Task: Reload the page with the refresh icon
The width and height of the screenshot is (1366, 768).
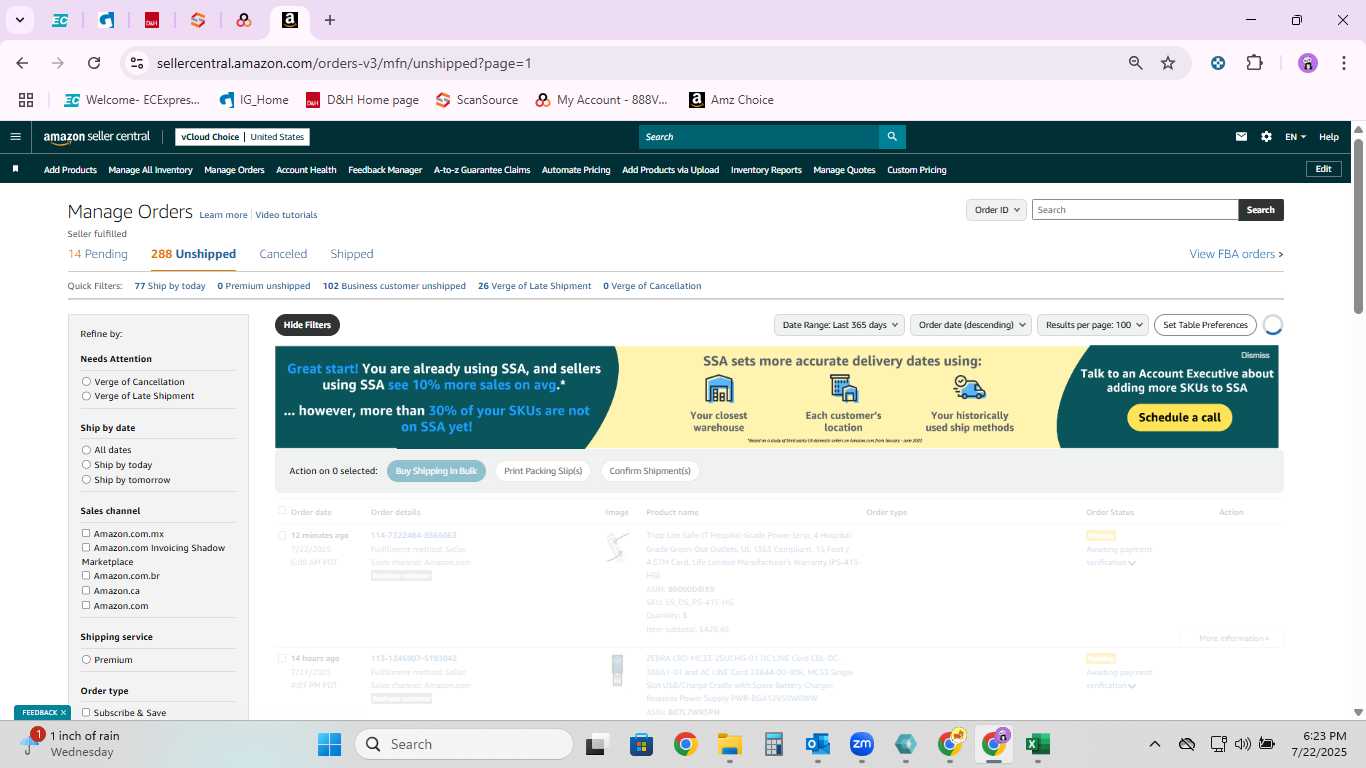Action: click(94, 63)
